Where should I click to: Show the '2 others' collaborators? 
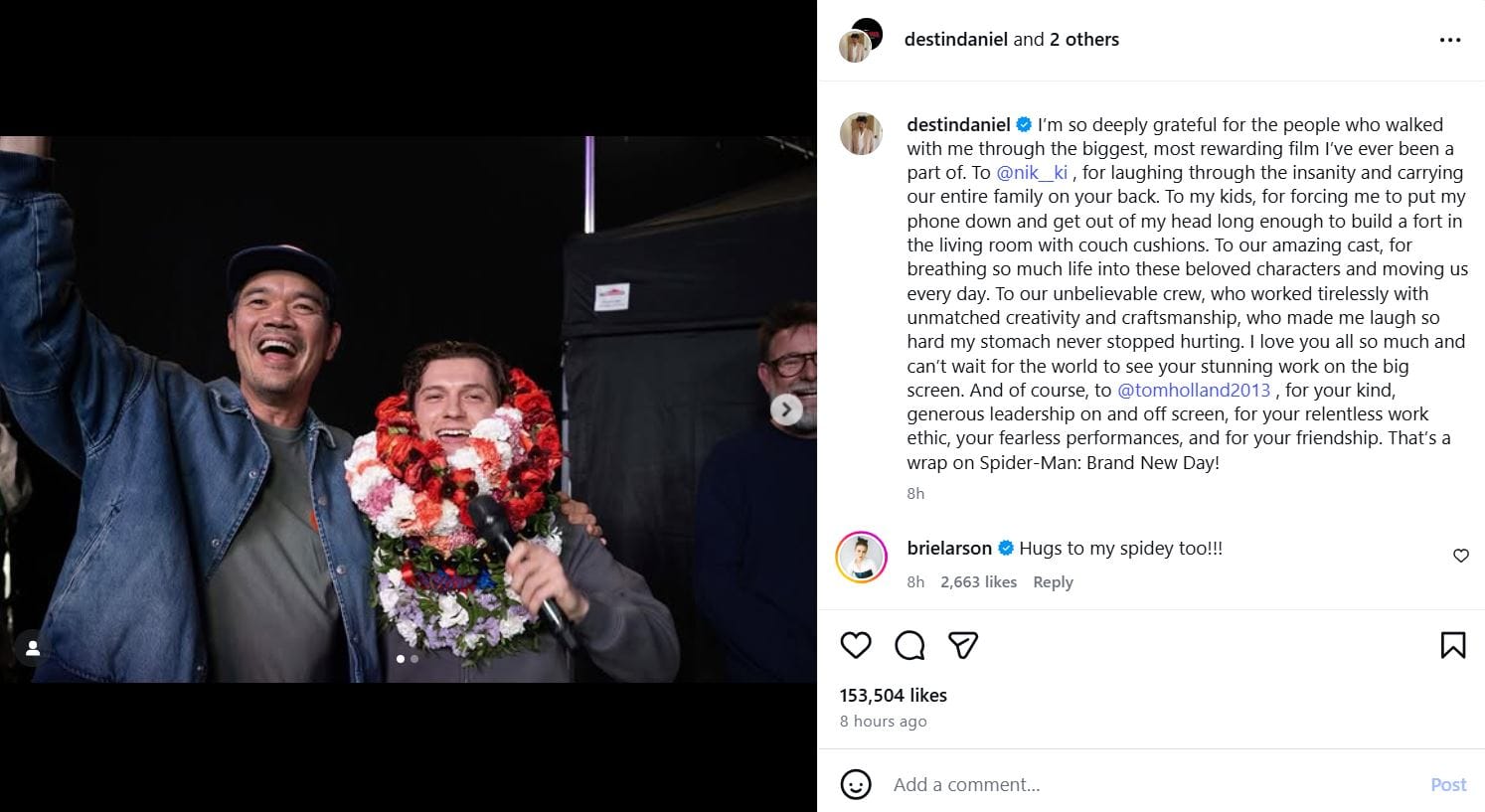click(x=1084, y=39)
